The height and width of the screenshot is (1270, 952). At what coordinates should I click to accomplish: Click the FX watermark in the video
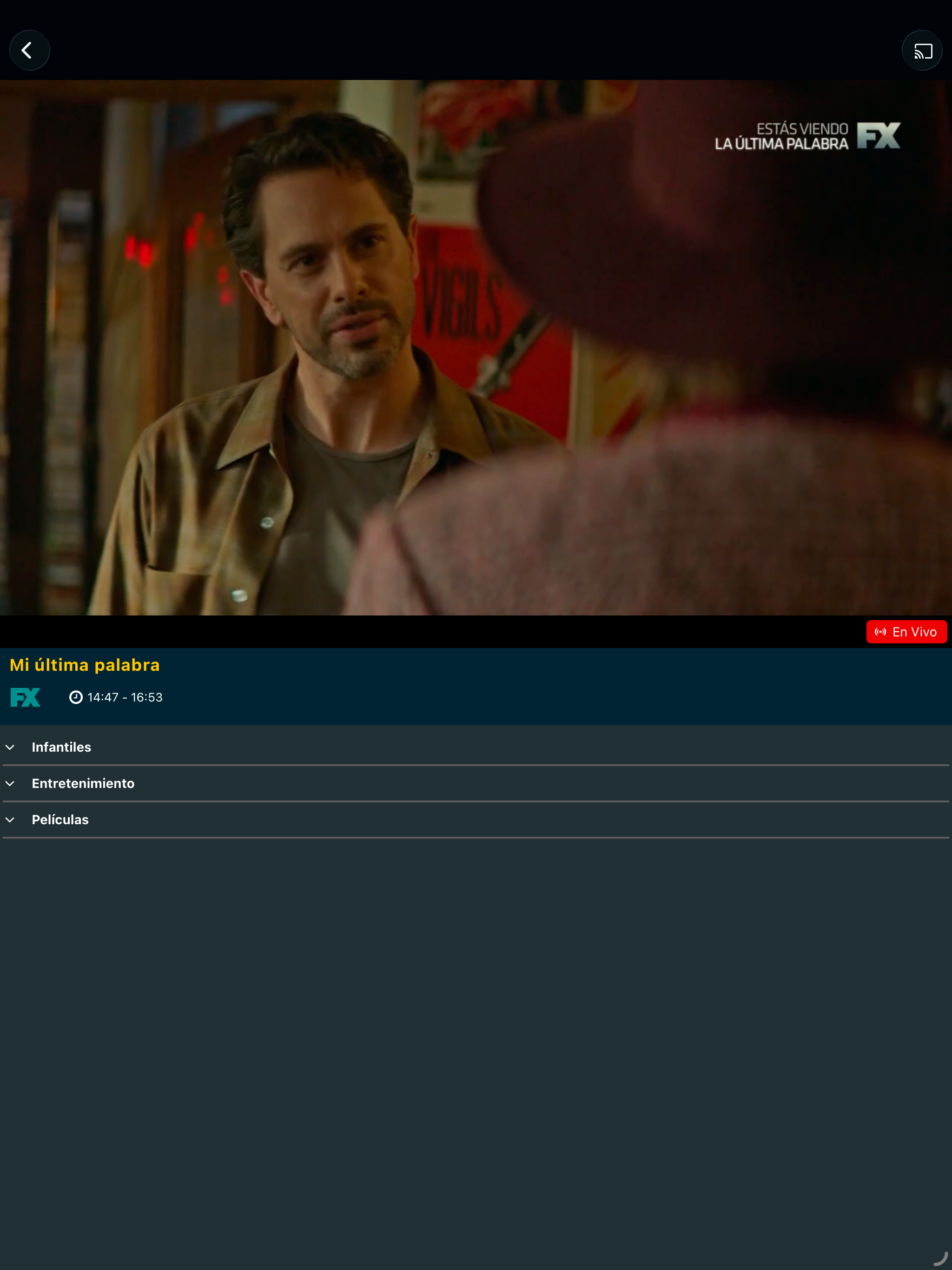(879, 135)
